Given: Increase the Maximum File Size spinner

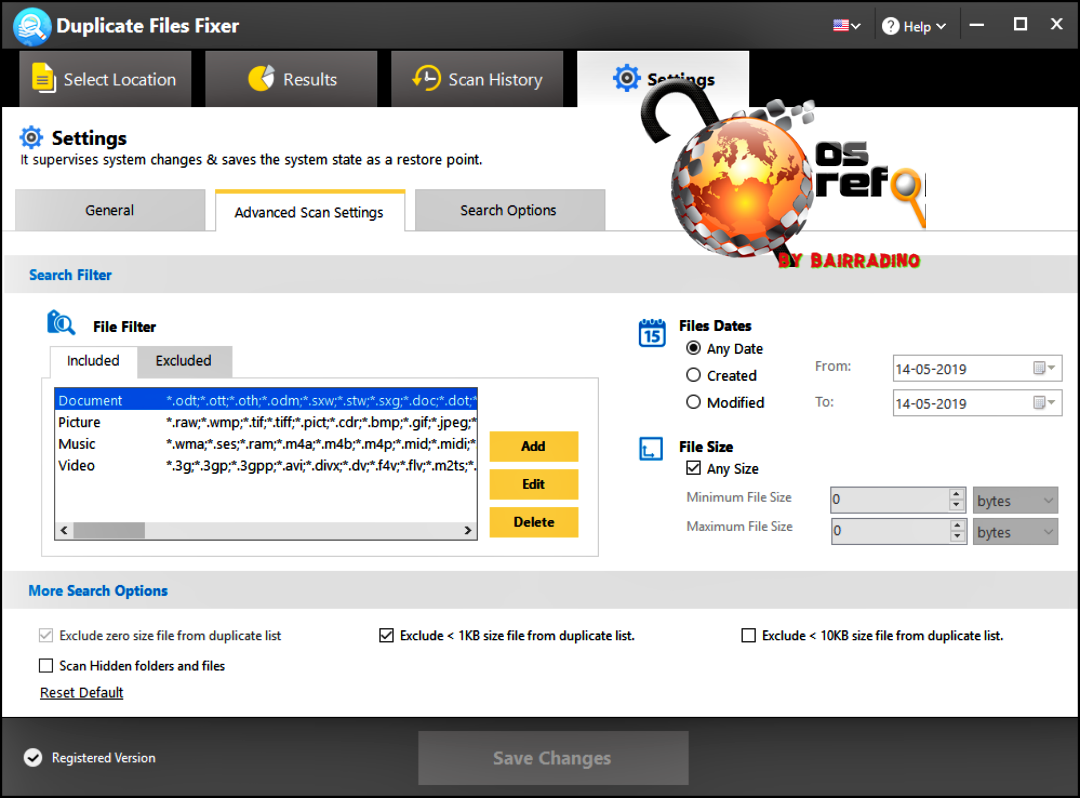Looking at the screenshot, I should point(956,525).
